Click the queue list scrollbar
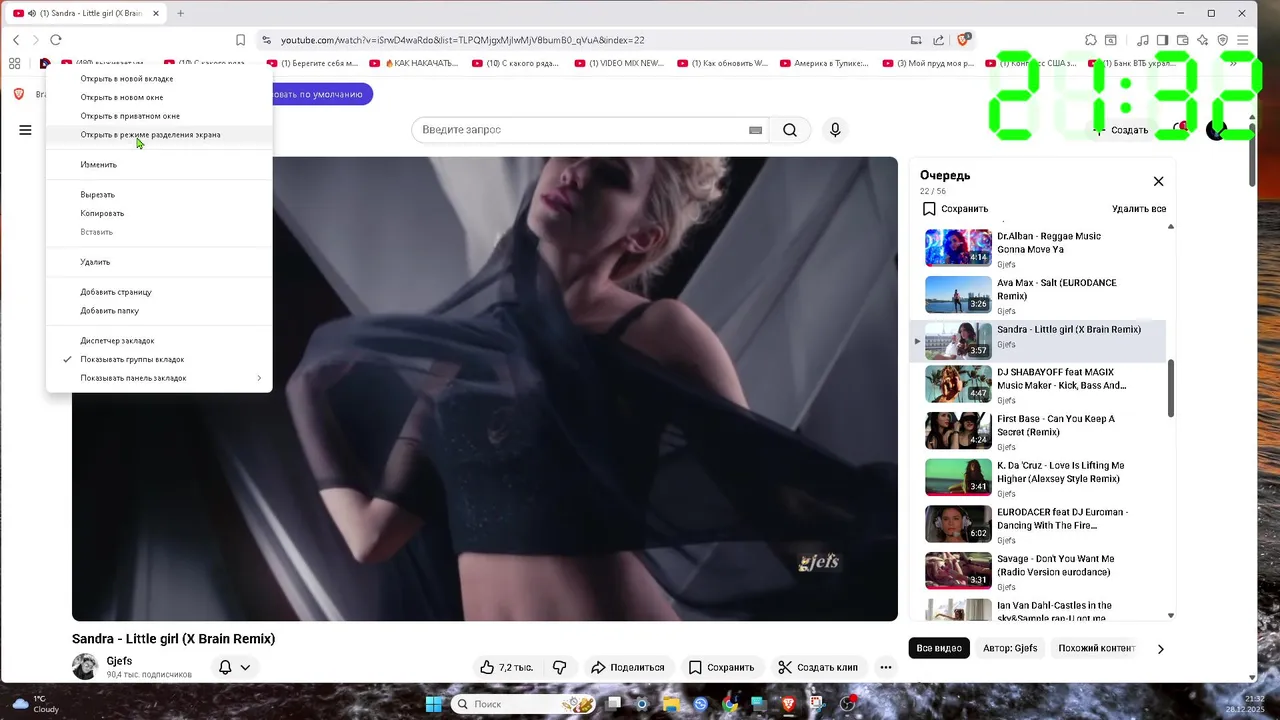1280x720 pixels. (x=1171, y=389)
